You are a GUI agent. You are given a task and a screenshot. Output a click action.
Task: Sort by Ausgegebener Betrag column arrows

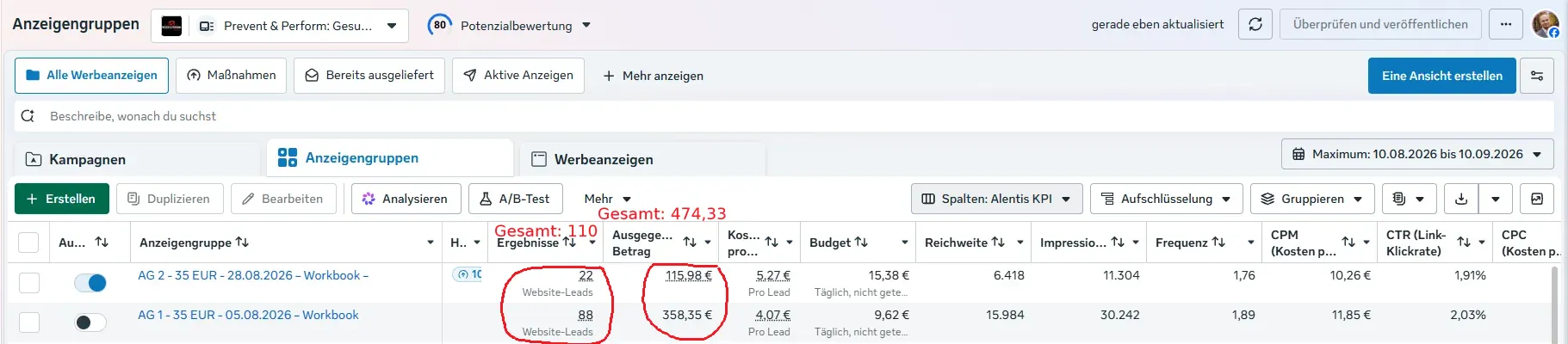690,243
